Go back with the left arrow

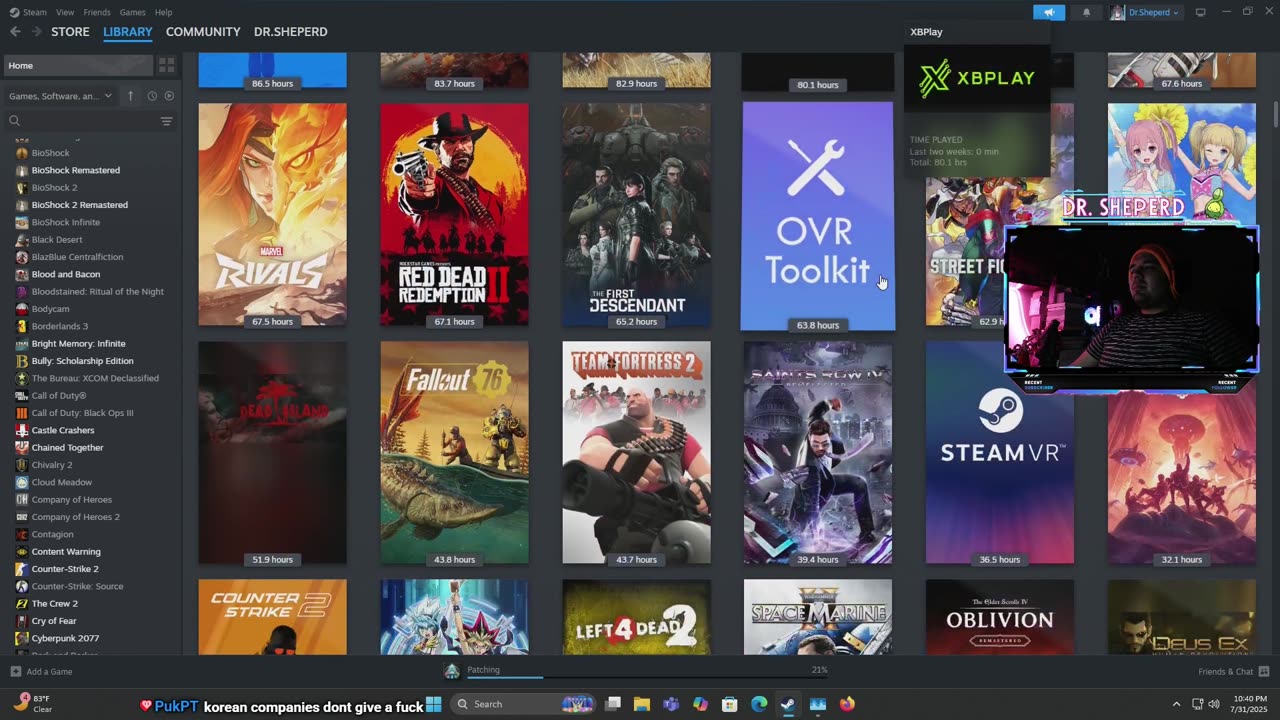point(15,31)
